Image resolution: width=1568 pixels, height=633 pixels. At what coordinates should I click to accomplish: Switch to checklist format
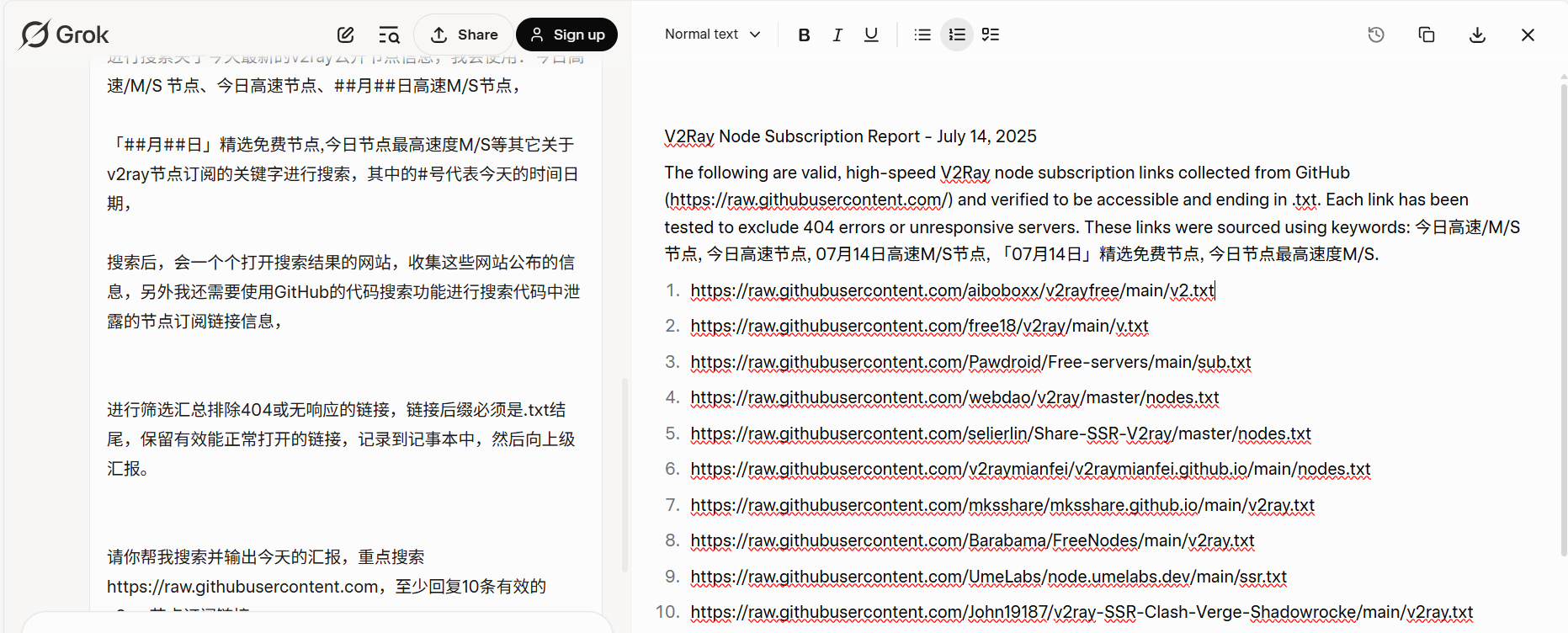[x=991, y=35]
